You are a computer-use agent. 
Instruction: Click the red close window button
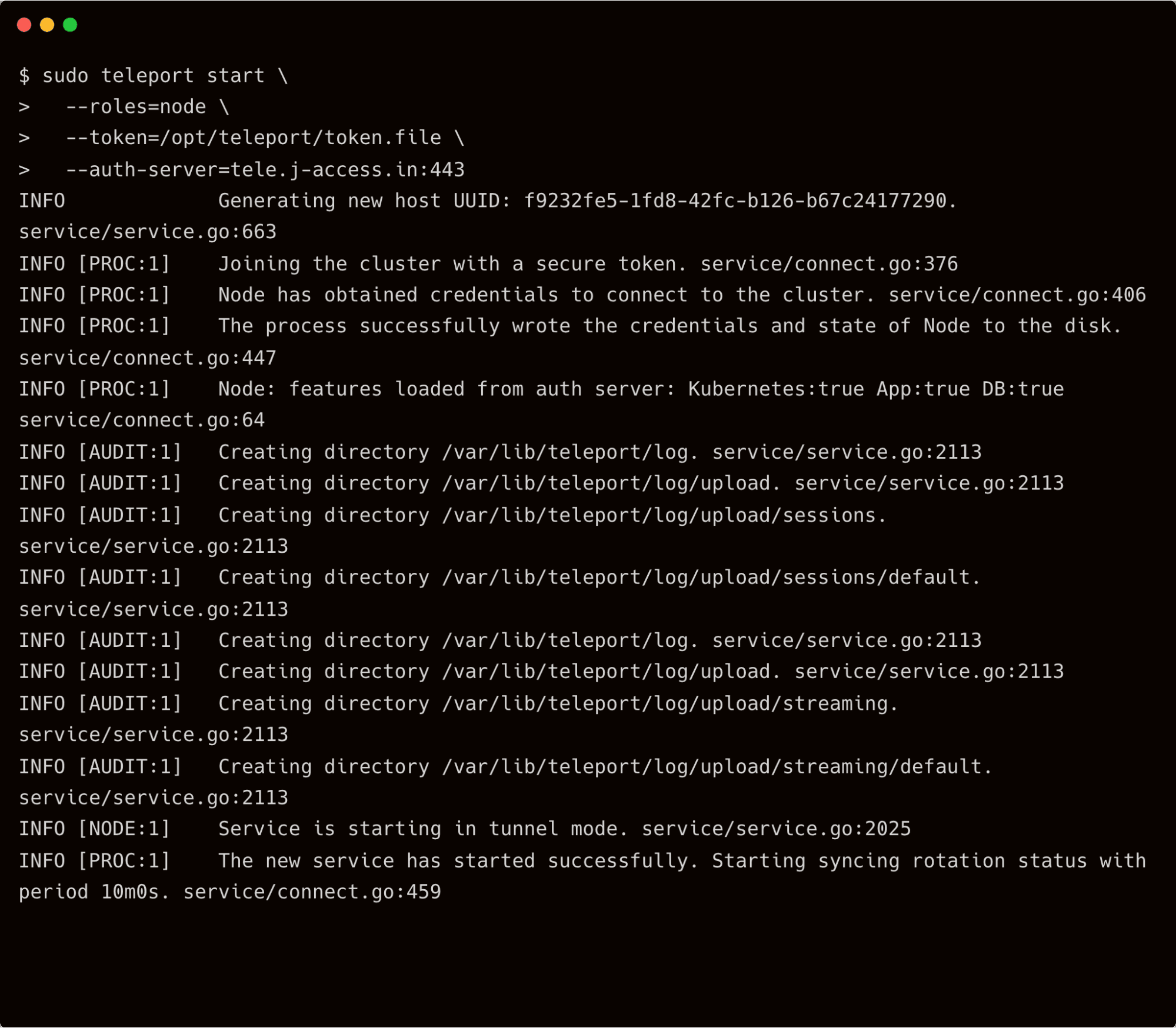(24, 25)
